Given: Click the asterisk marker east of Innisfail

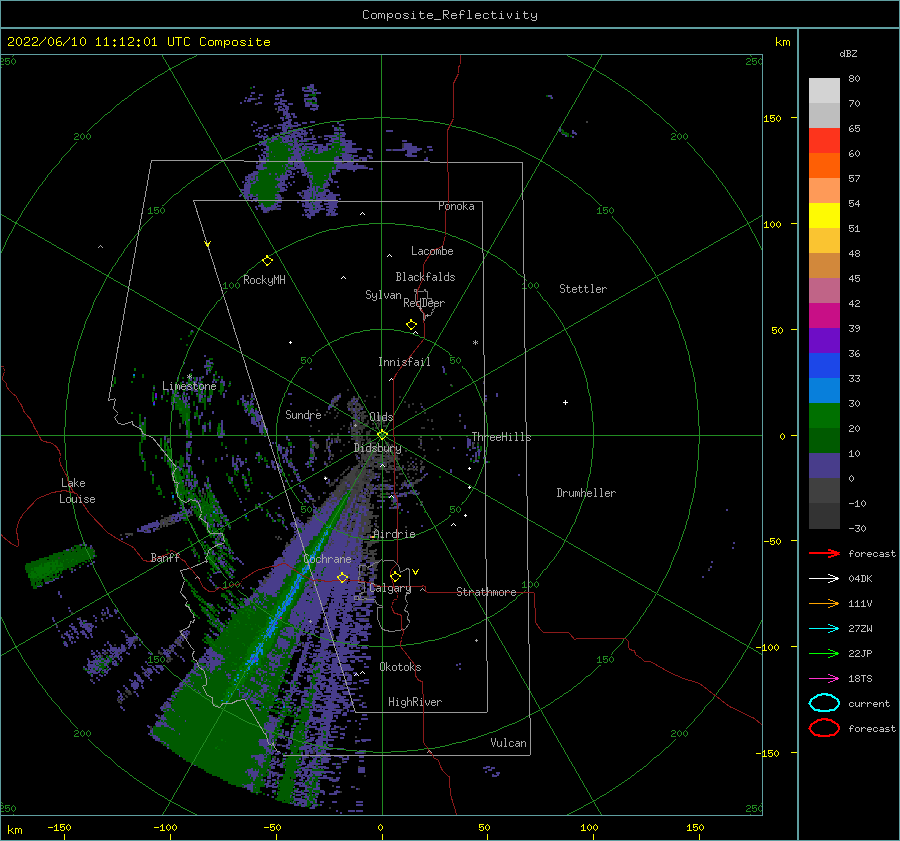Looking at the screenshot, I should pyautogui.click(x=475, y=343).
